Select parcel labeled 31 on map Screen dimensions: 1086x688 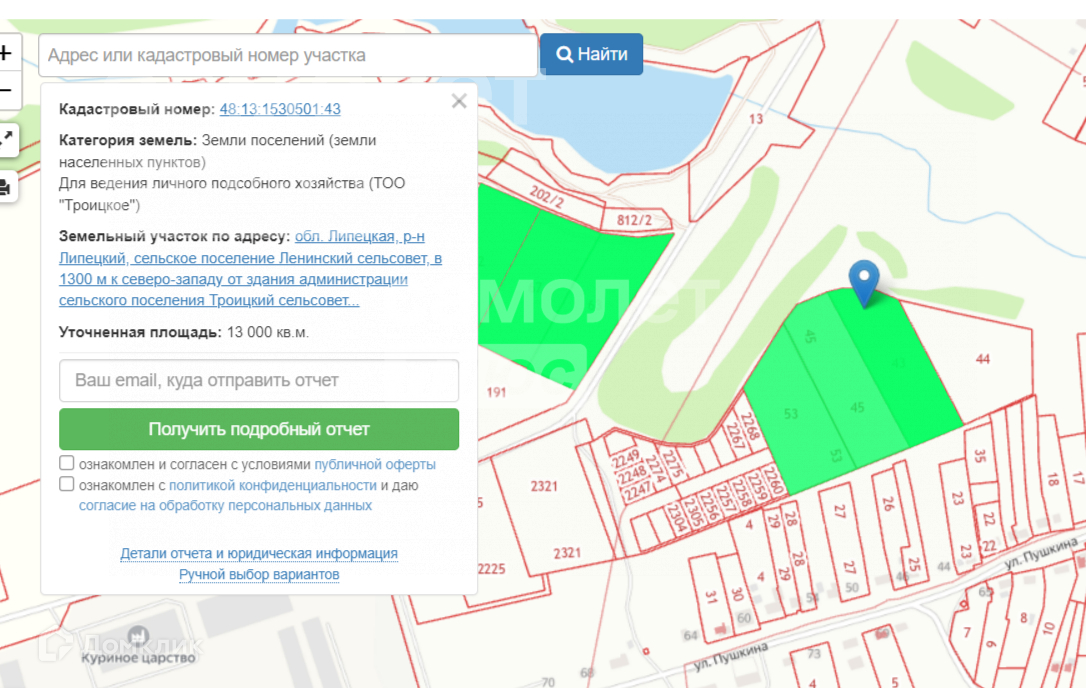click(711, 597)
